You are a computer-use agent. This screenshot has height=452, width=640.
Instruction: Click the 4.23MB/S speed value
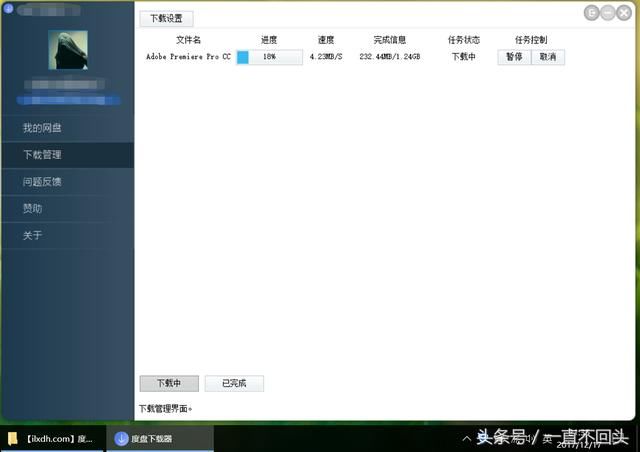click(x=326, y=57)
